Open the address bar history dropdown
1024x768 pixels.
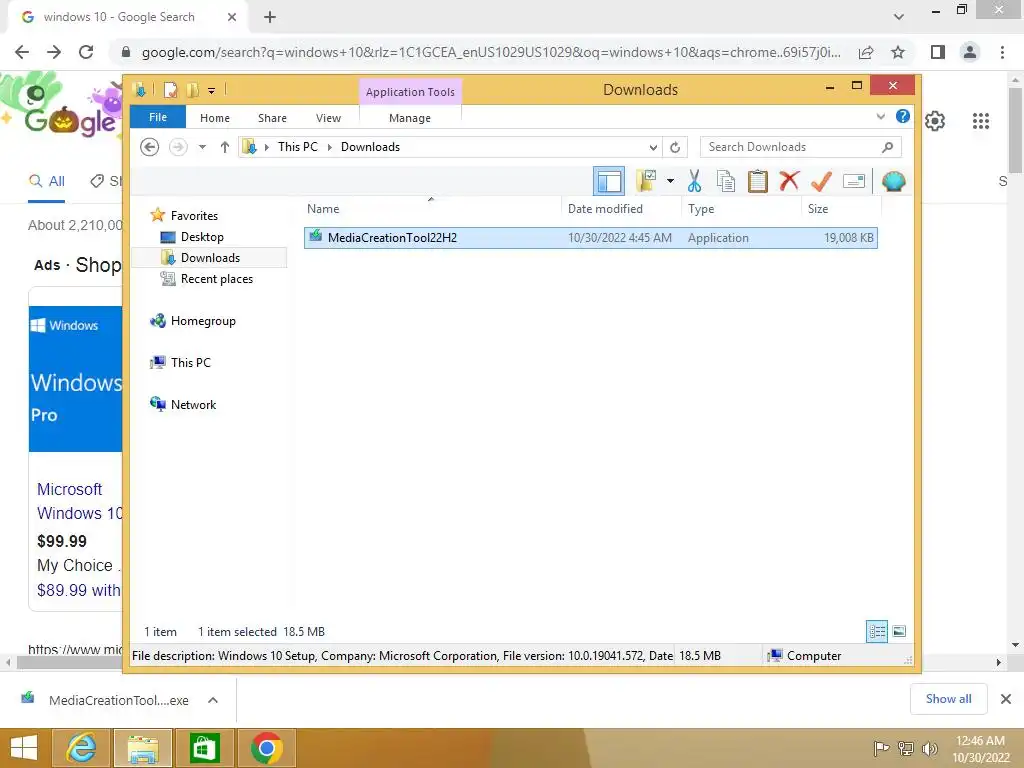tap(653, 147)
